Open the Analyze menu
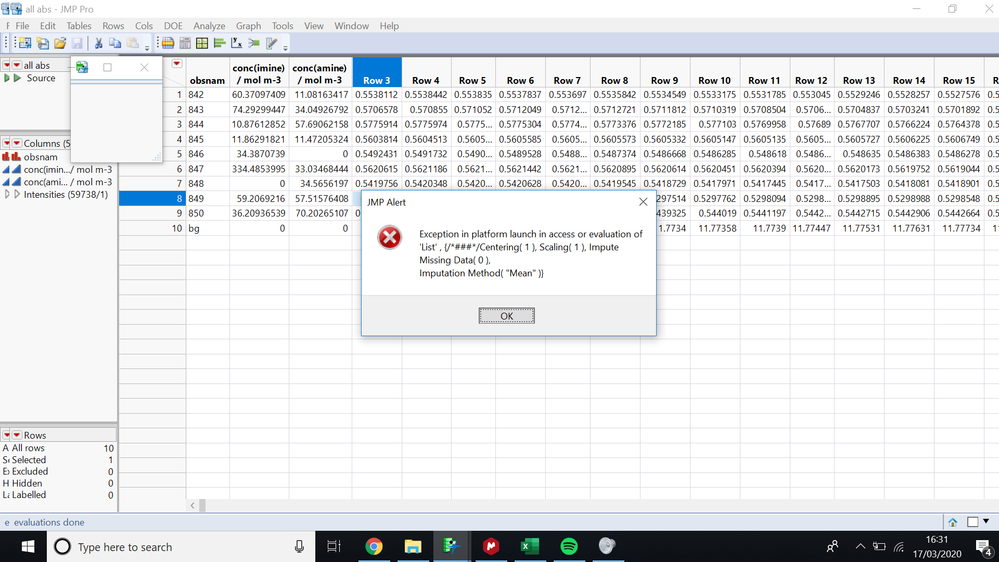 (x=209, y=25)
